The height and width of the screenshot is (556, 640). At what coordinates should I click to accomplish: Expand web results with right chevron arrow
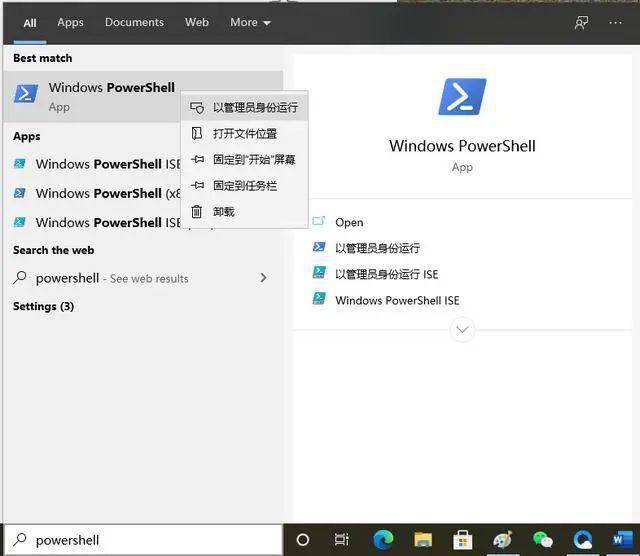pos(263,278)
